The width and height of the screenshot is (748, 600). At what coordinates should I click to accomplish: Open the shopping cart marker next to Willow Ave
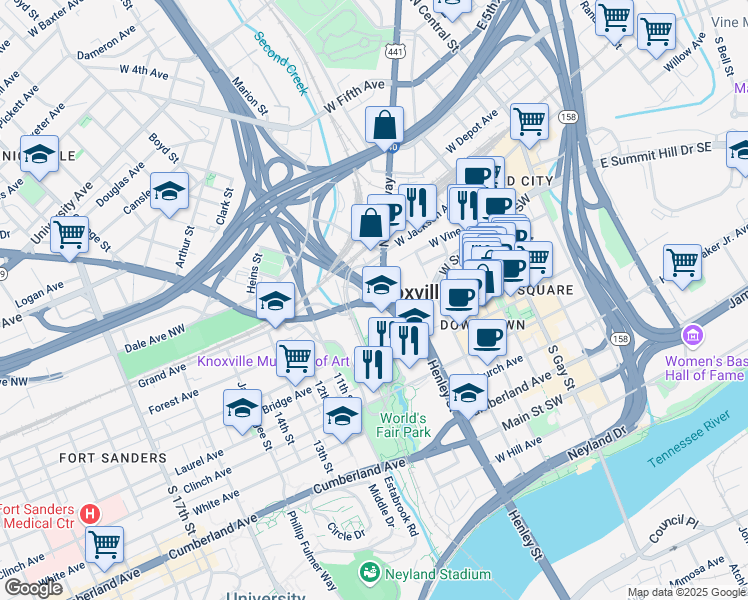click(x=656, y=34)
